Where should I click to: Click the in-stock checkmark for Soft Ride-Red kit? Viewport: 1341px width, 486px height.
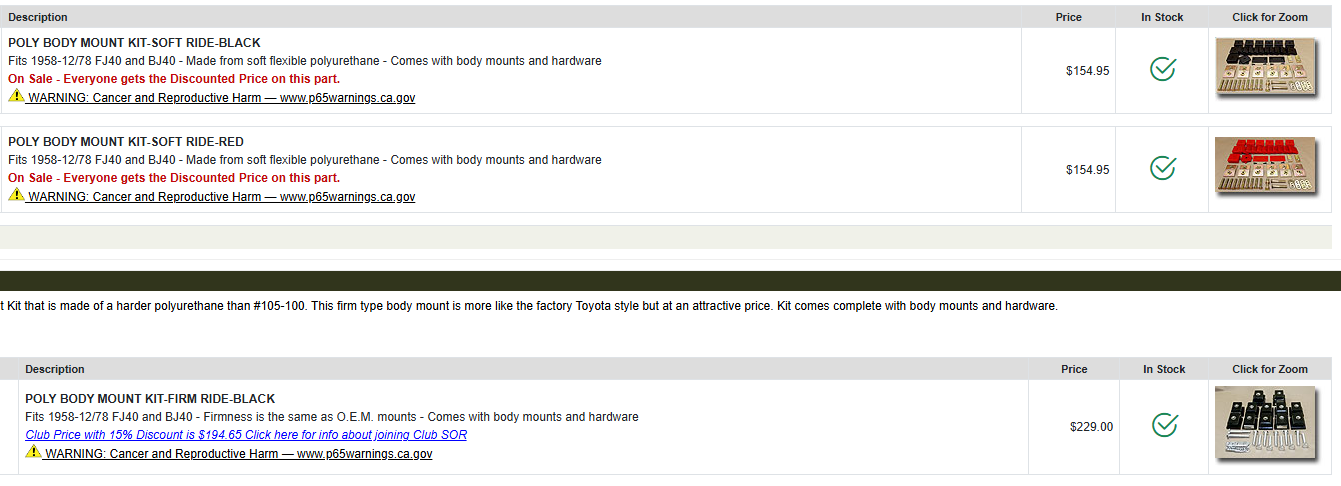point(1162,169)
